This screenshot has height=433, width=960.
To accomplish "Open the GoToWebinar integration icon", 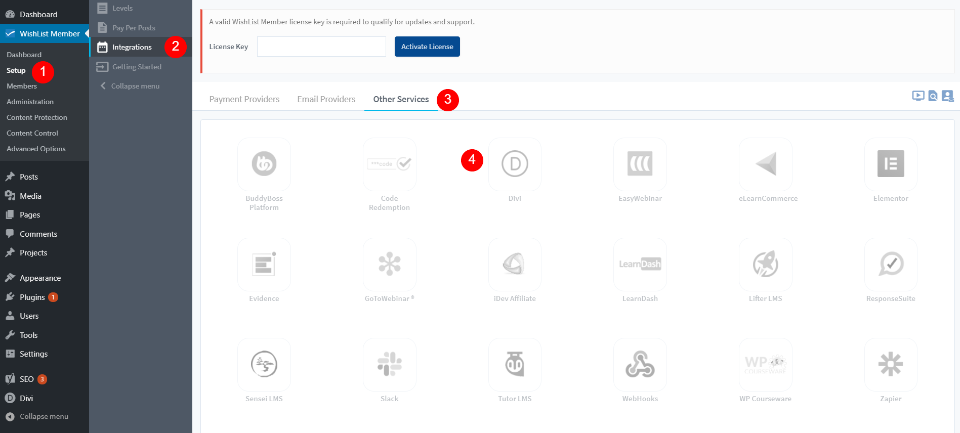I will [389, 264].
